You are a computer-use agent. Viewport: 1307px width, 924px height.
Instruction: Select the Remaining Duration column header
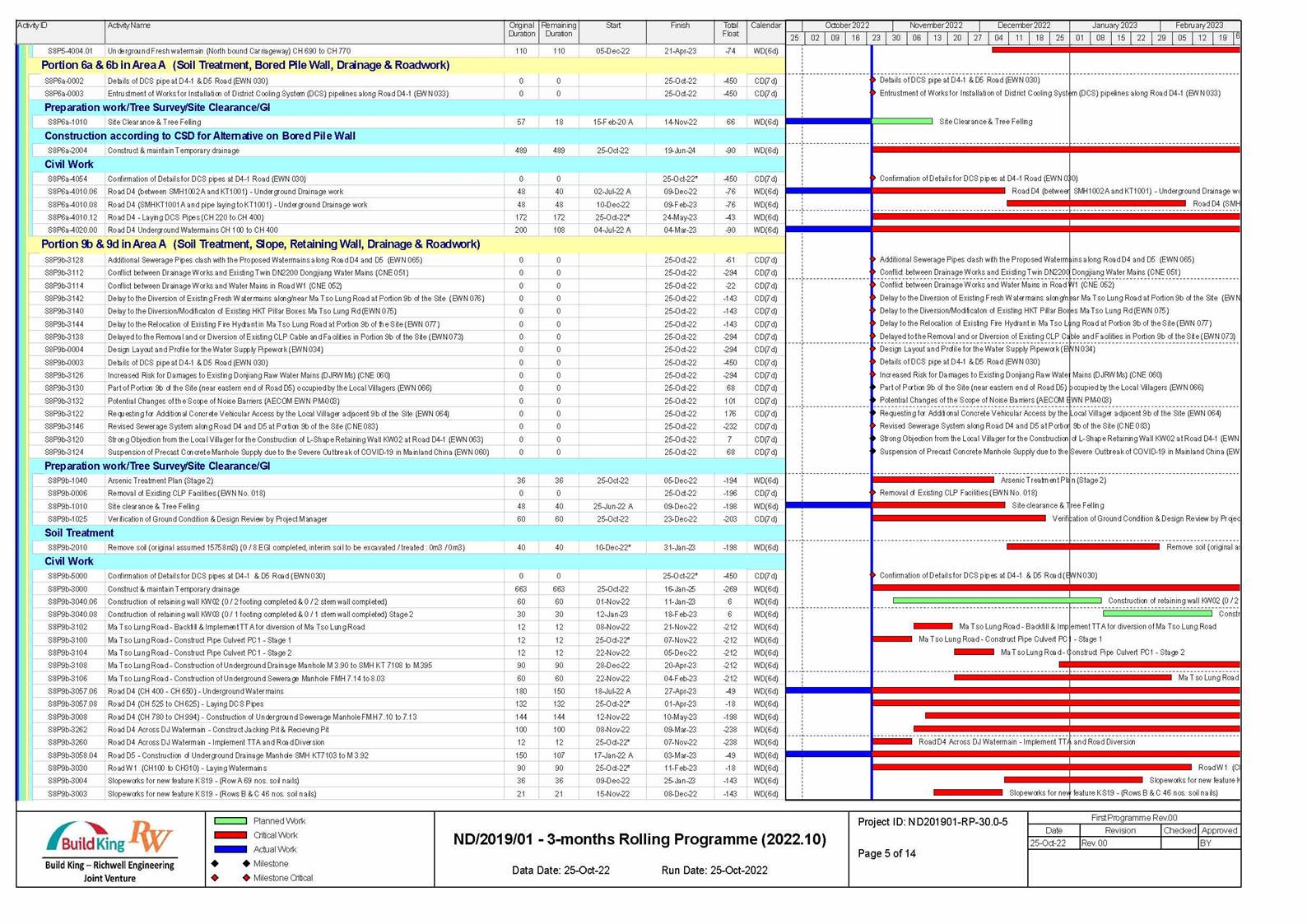point(558,31)
